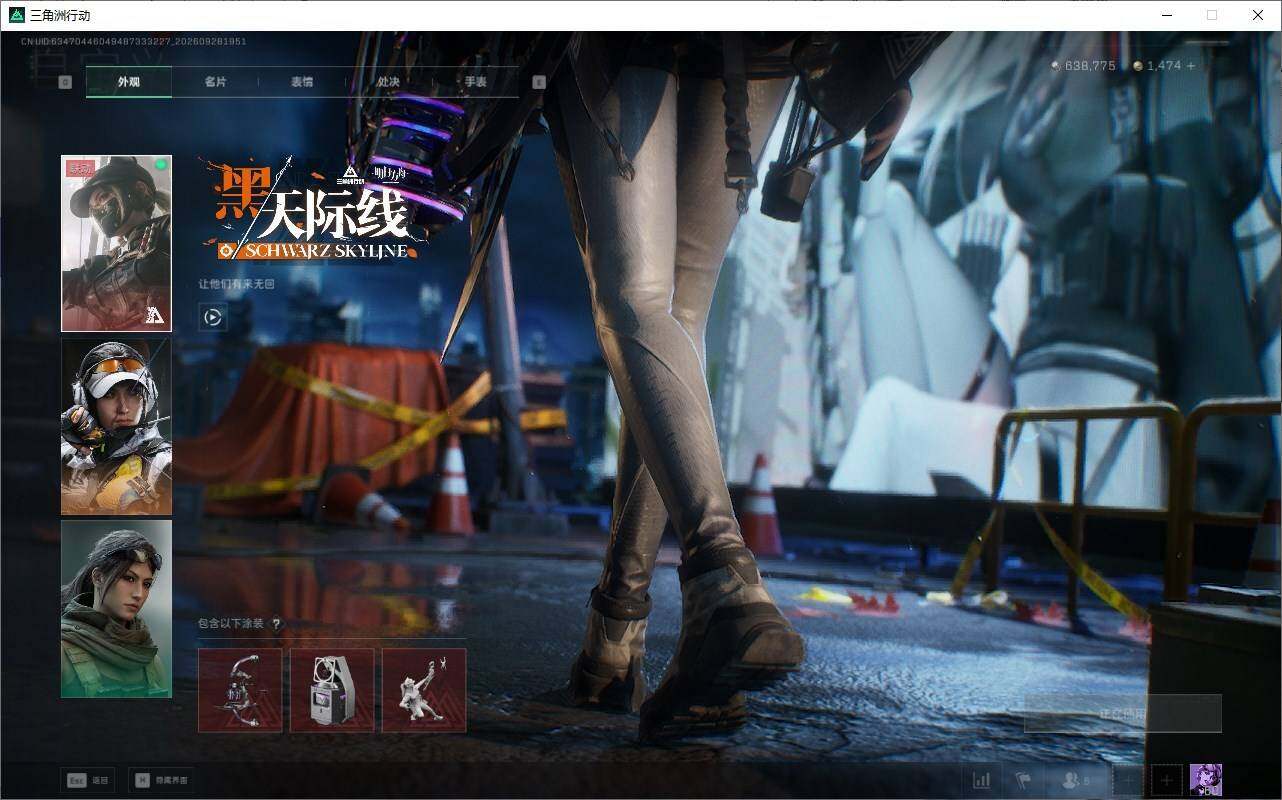1282x800 pixels.
Task: Click the solid-border plus squad slot
Action: [x=1166, y=780]
